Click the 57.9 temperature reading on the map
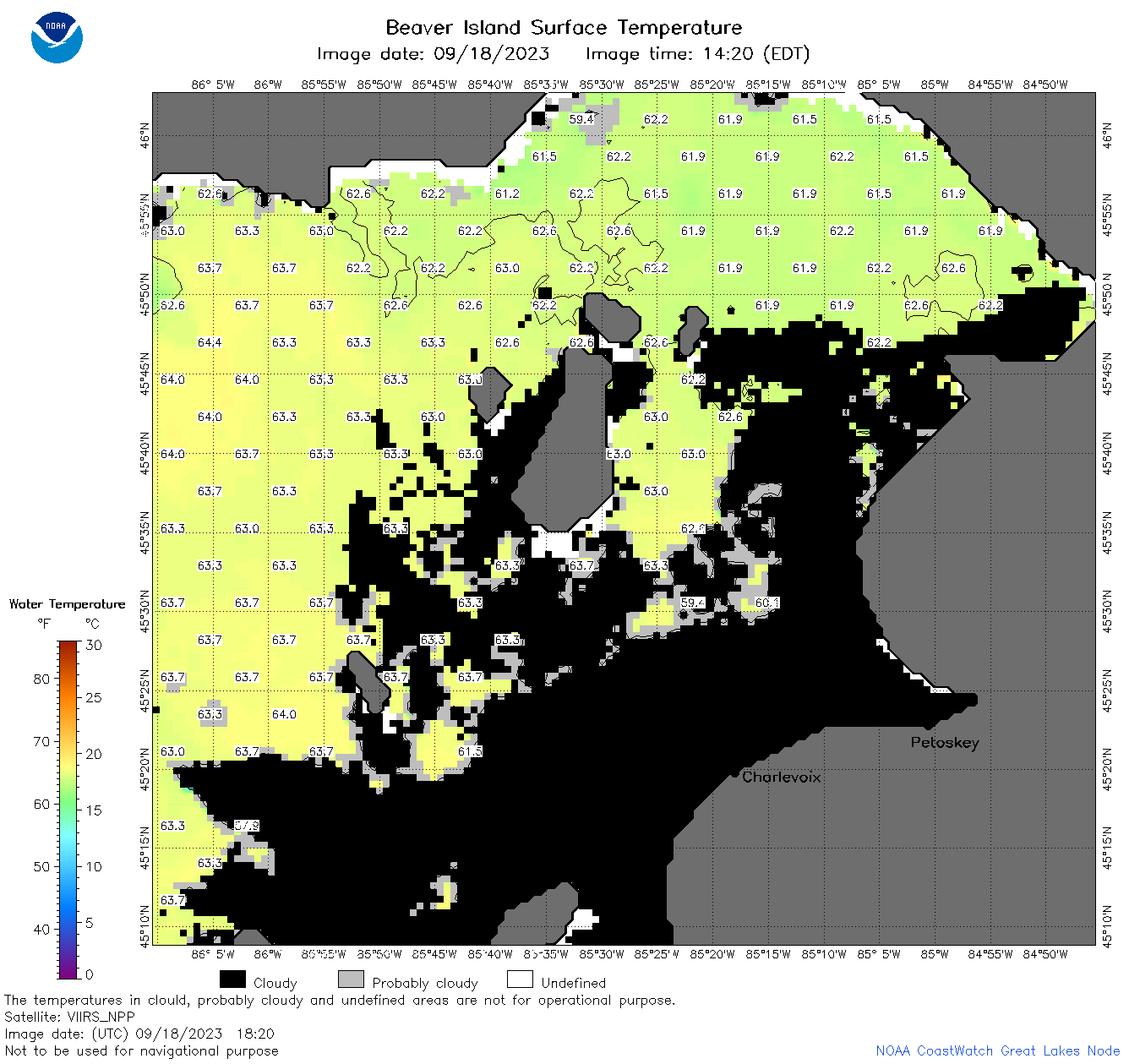 tap(247, 826)
